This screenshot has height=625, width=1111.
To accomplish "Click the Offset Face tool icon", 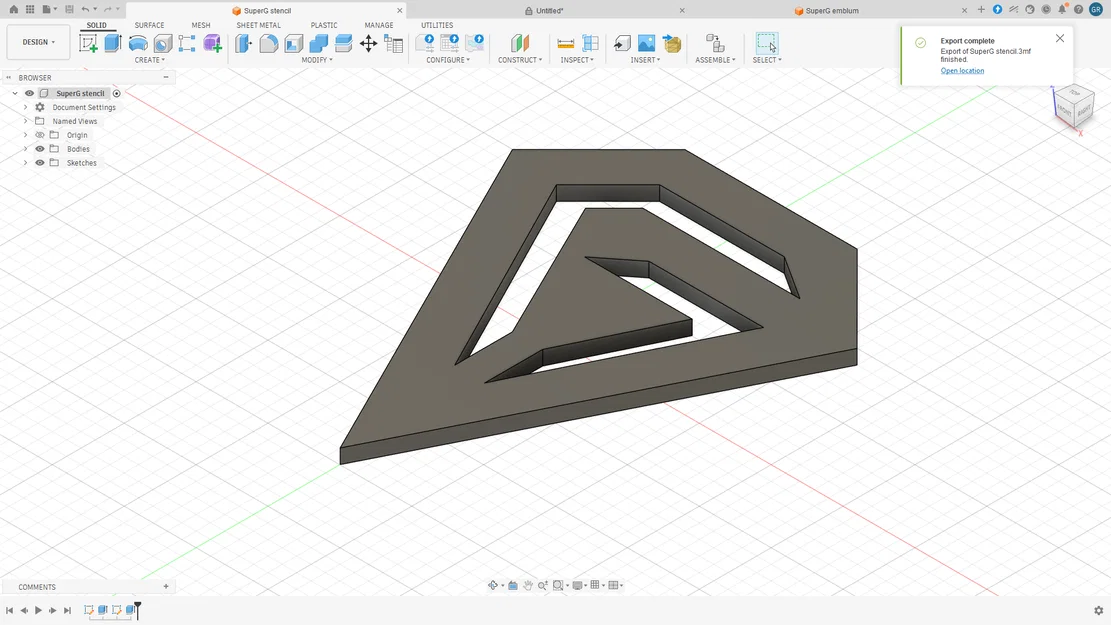I will (344, 43).
